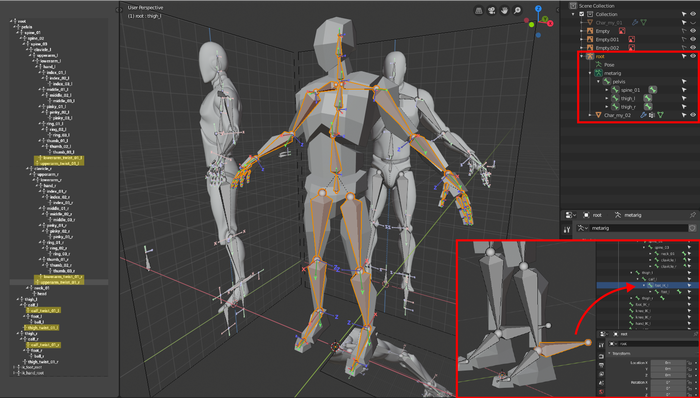Image resolution: width=700 pixels, height=398 pixels.
Task: Select the highlighted foot_IK_l row in the inset outliner
Action: pyautogui.click(x=648, y=285)
